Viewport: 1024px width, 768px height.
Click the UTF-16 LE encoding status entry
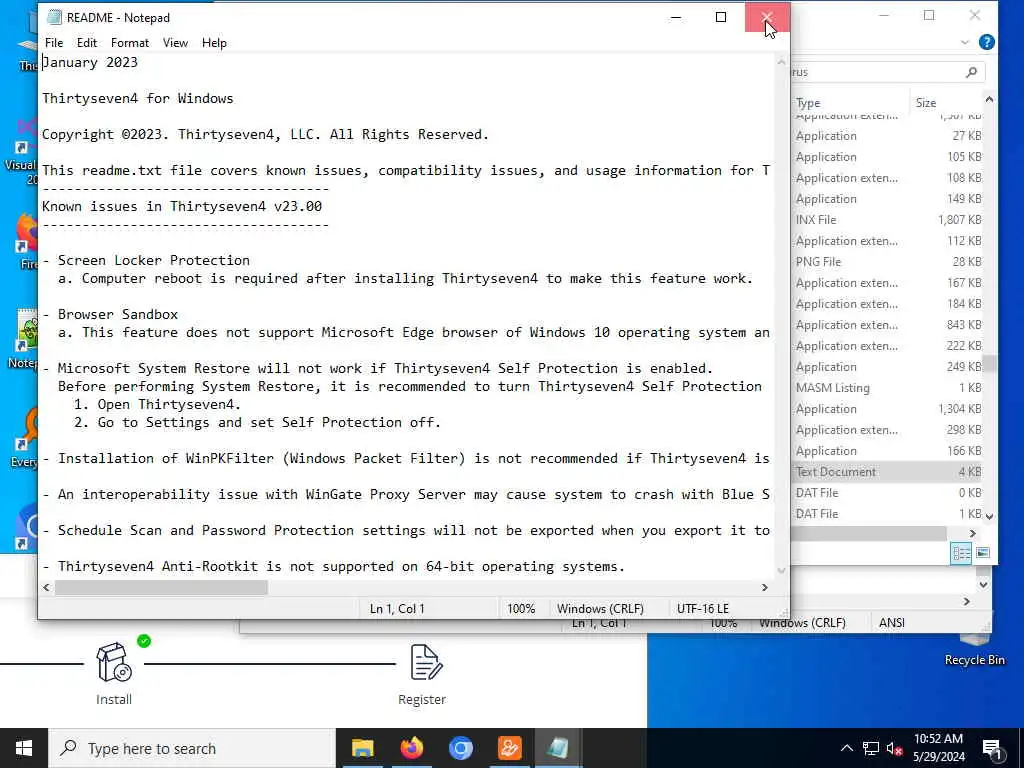tap(703, 608)
